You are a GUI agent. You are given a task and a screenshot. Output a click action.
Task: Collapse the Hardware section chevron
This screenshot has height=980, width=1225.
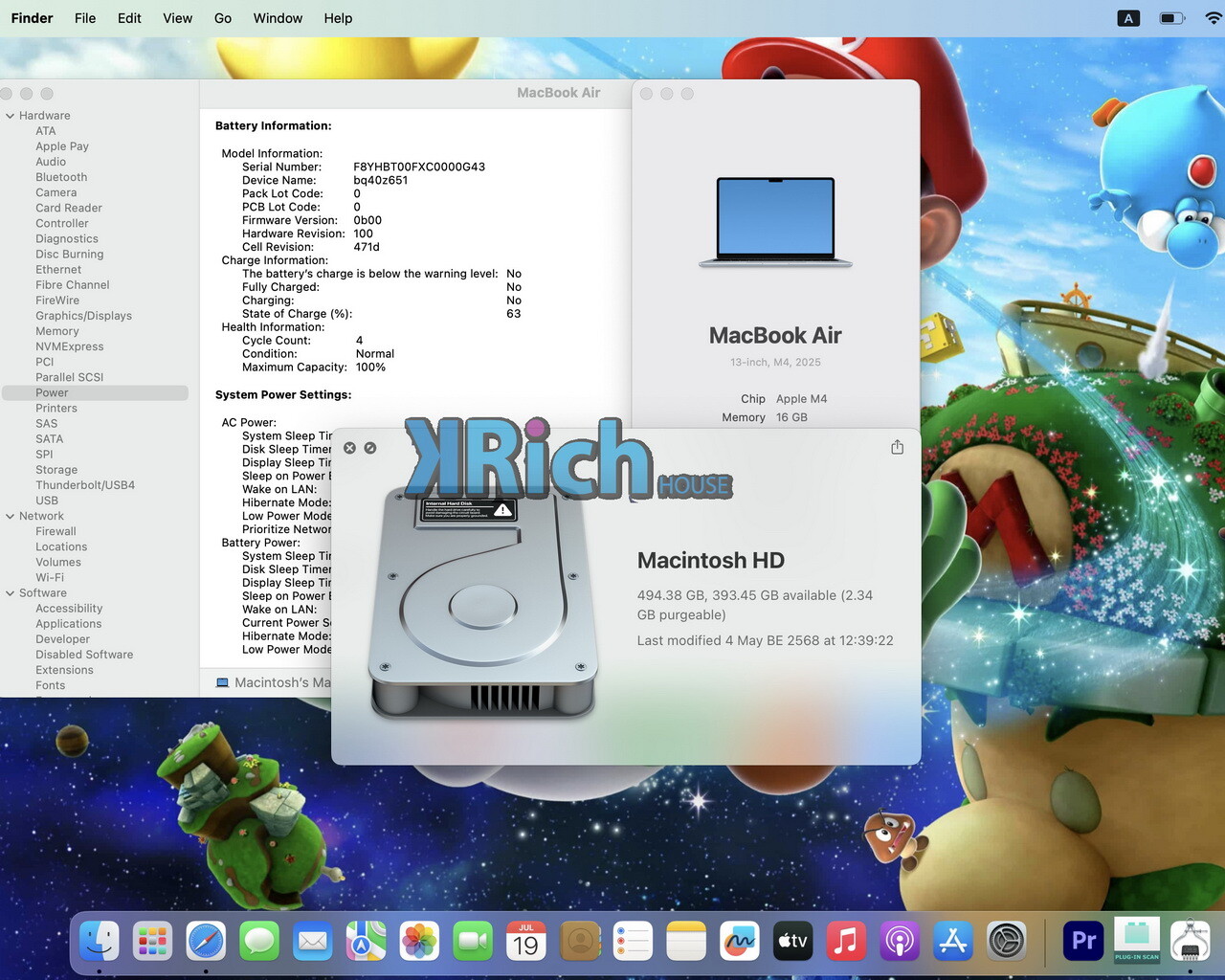[x=10, y=116]
